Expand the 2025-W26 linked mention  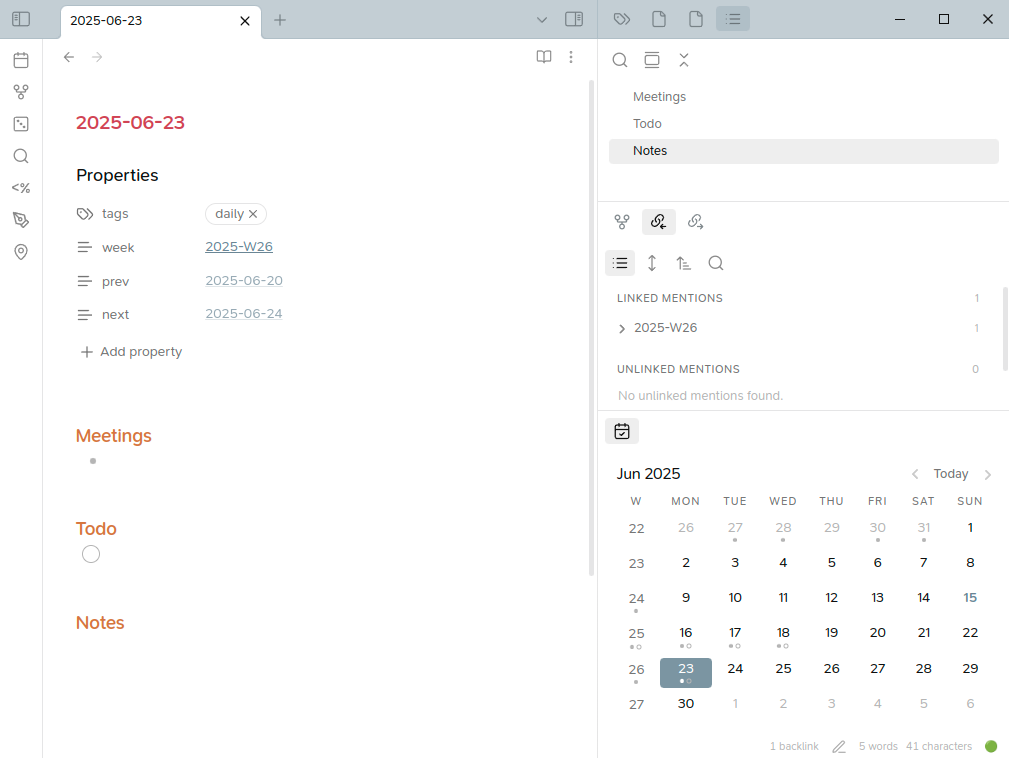[622, 329]
